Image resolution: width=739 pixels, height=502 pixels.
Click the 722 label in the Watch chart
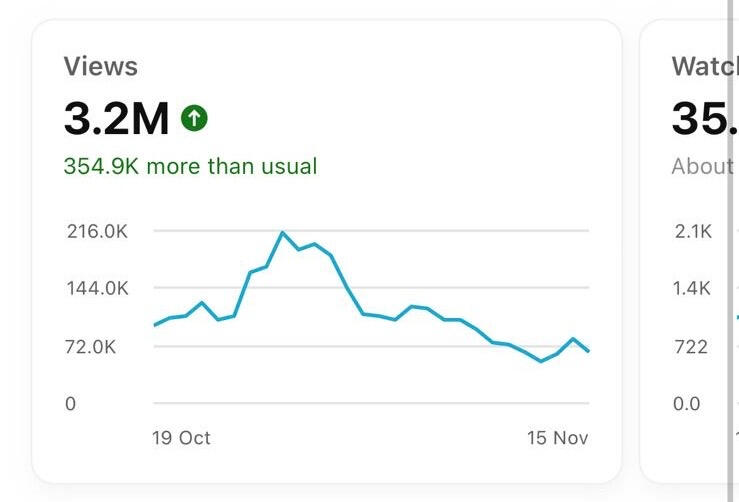pos(691,347)
